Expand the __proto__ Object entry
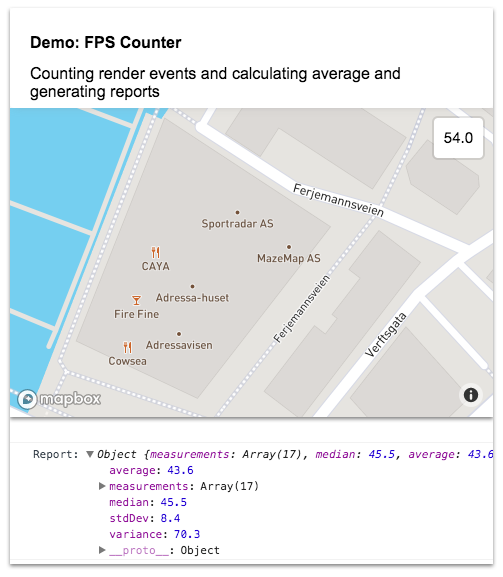The height and width of the screenshot is (577, 503). 102,550
